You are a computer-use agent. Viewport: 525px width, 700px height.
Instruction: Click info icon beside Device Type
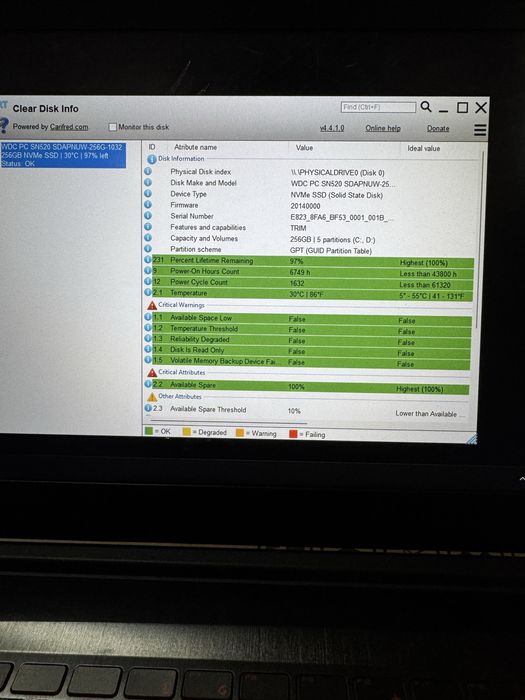click(x=148, y=193)
